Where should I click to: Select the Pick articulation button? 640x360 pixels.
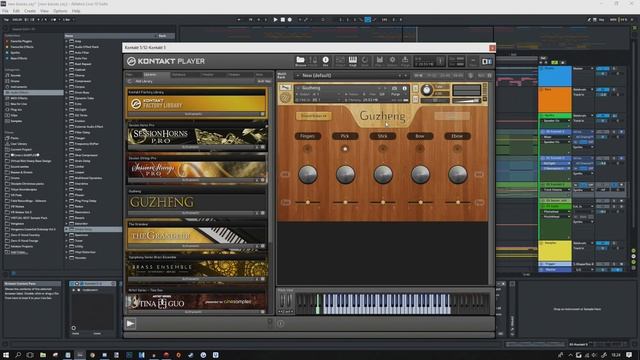click(345, 136)
